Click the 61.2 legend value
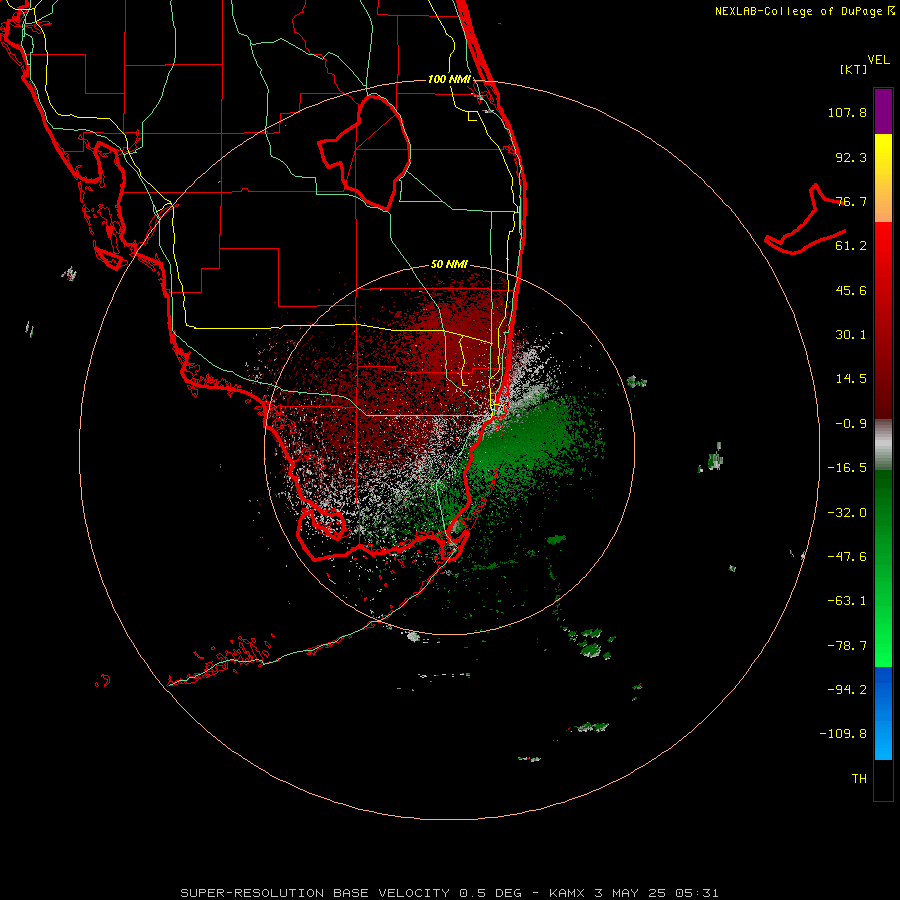900x900 pixels. [x=851, y=246]
